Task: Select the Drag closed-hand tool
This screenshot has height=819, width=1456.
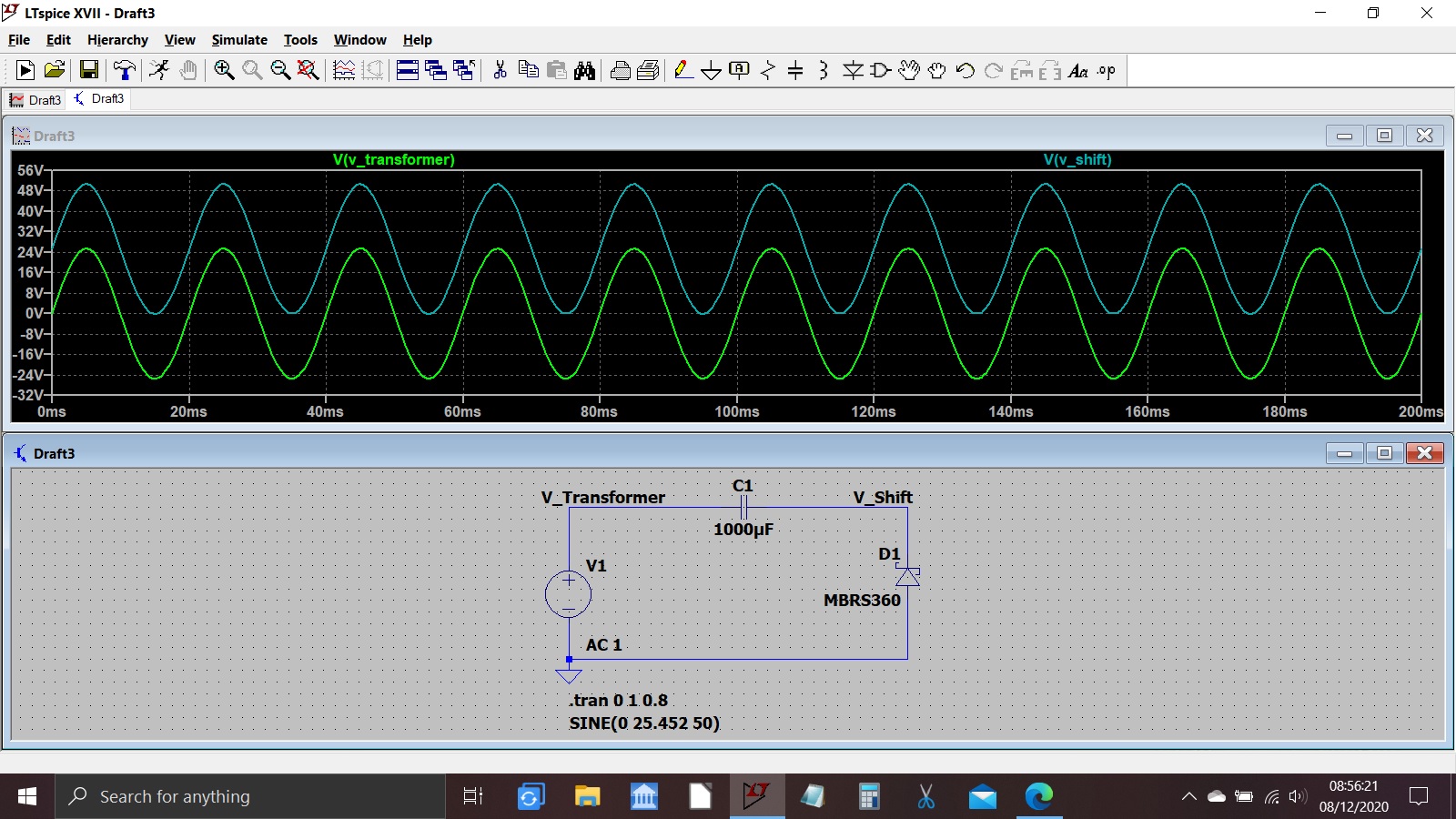Action: pos(937,70)
